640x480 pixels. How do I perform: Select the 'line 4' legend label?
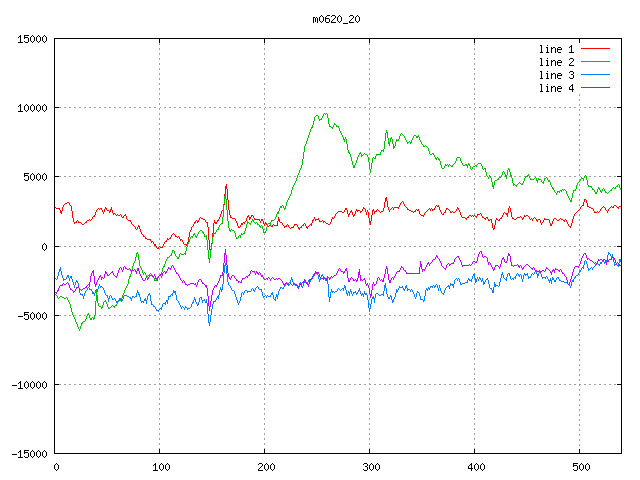tap(556, 88)
